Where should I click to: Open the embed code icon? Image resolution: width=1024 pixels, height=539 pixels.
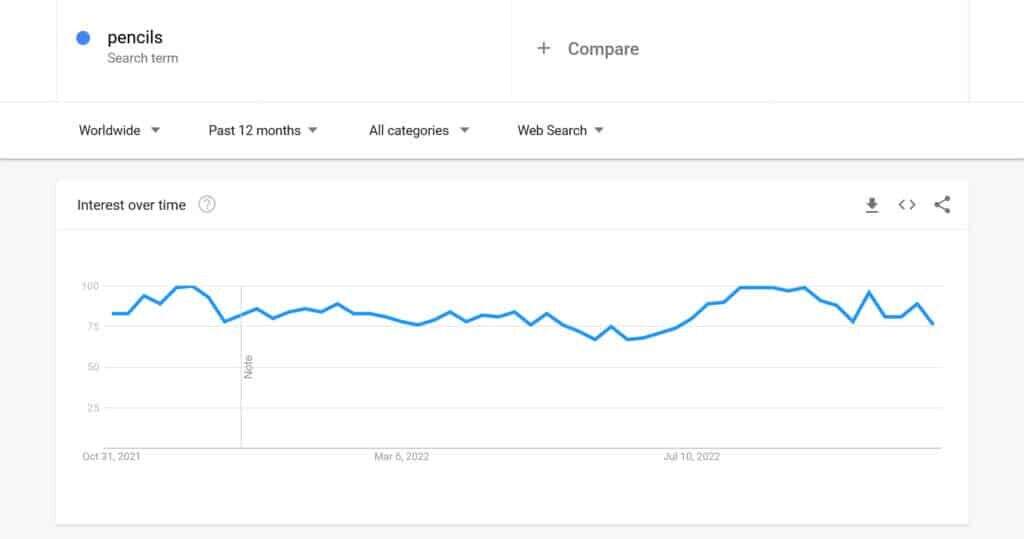(x=907, y=205)
